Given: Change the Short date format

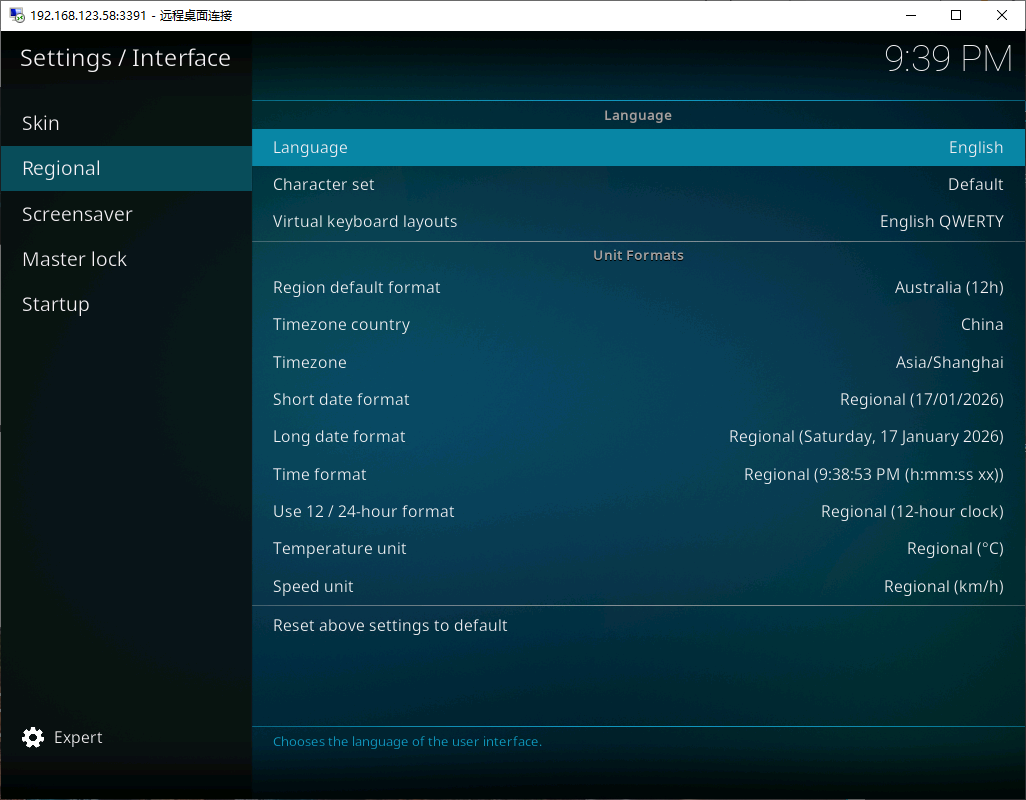Looking at the screenshot, I should (x=638, y=399).
